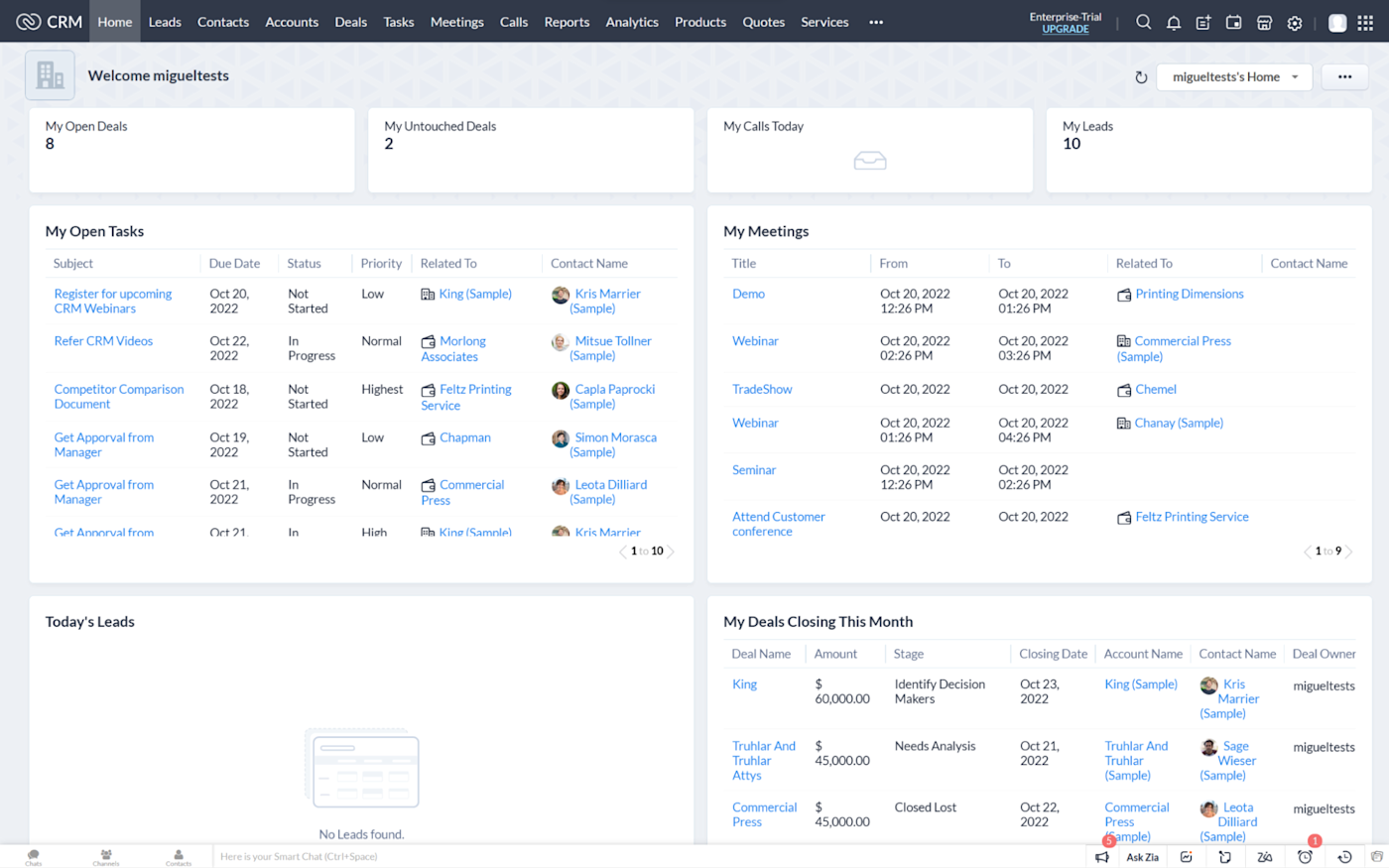Image resolution: width=1389 pixels, height=868 pixels.
Task: Open the apps grid launcher
Action: (1365, 22)
